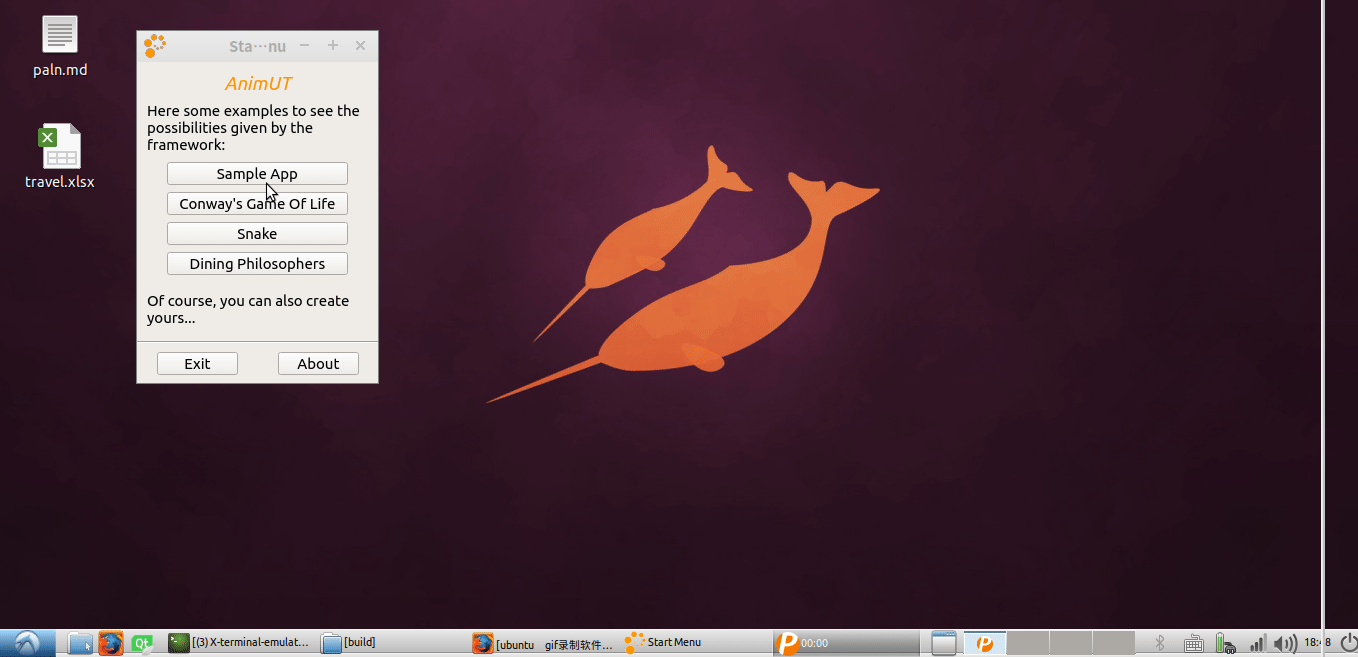Launch Conway's Game Of Life example
This screenshot has width=1358, height=657.
(x=257, y=204)
